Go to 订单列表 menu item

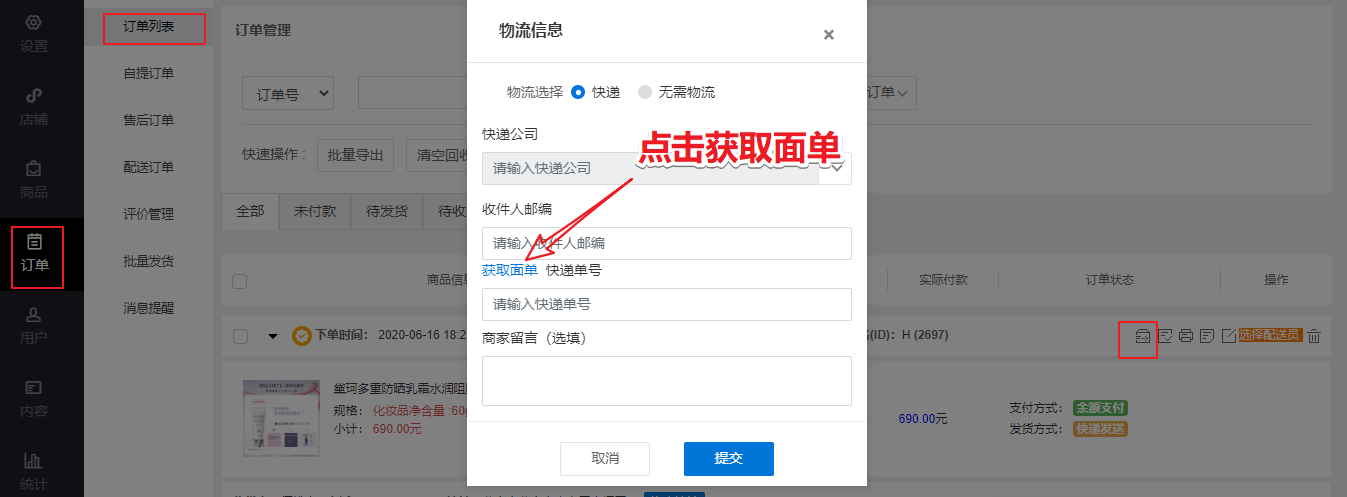click(x=149, y=26)
